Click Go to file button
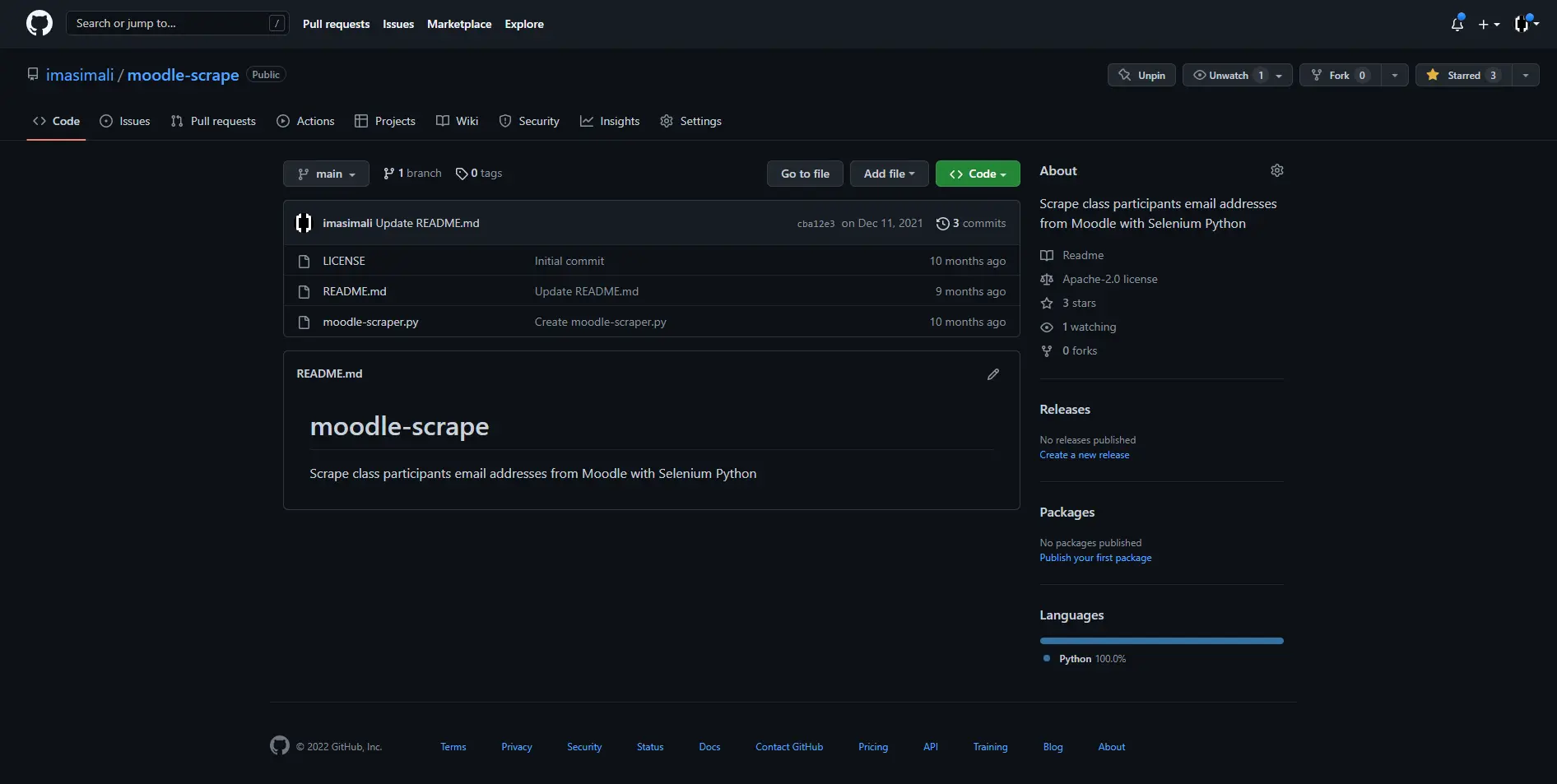Image resolution: width=1557 pixels, height=784 pixels. [x=805, y=174]
